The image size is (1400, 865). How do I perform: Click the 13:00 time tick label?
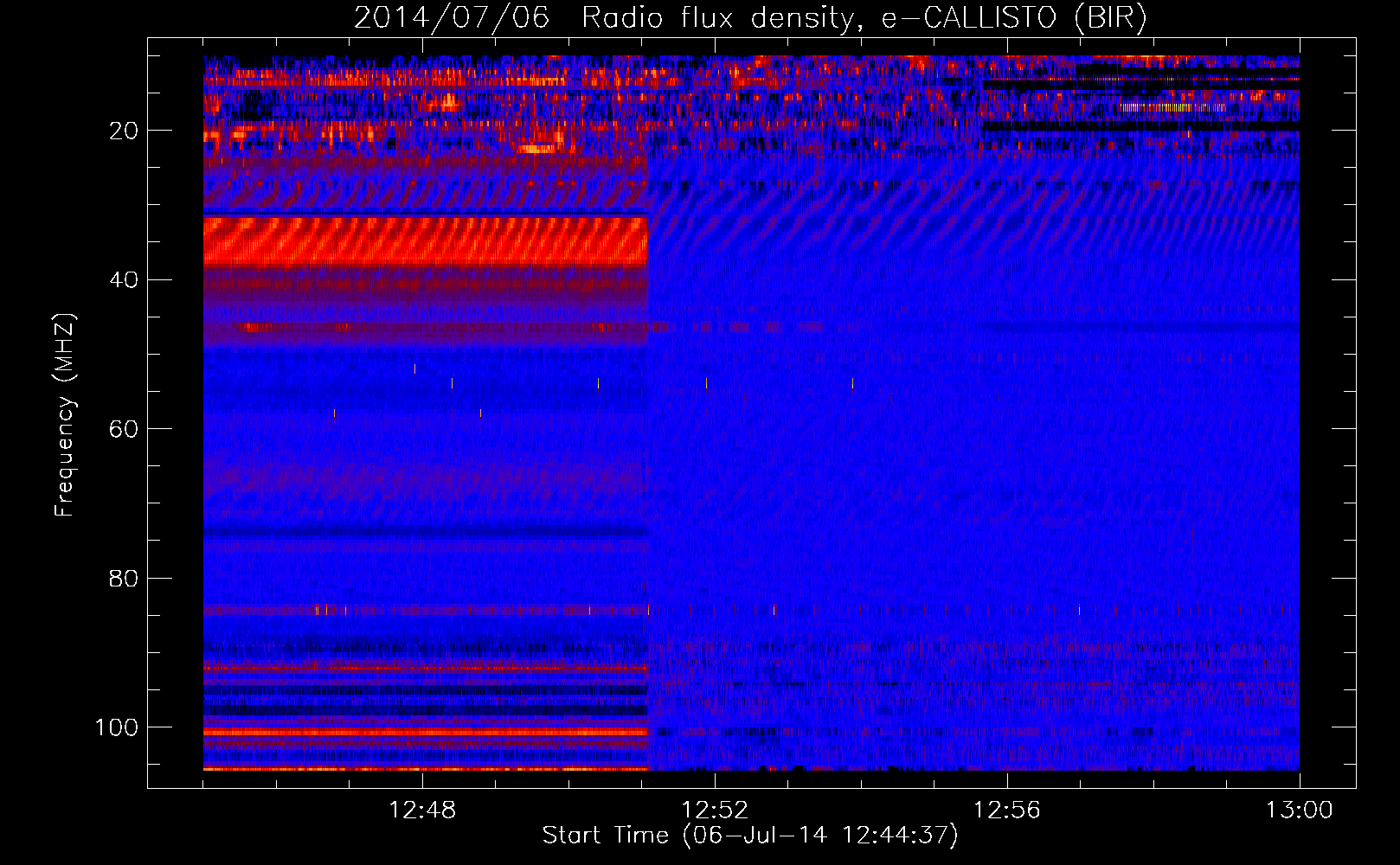point(1300,811)
